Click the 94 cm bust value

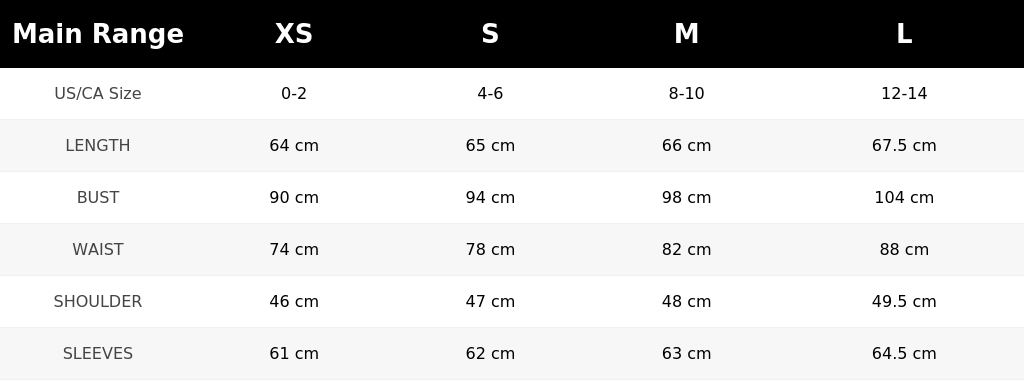click(490, 197)
